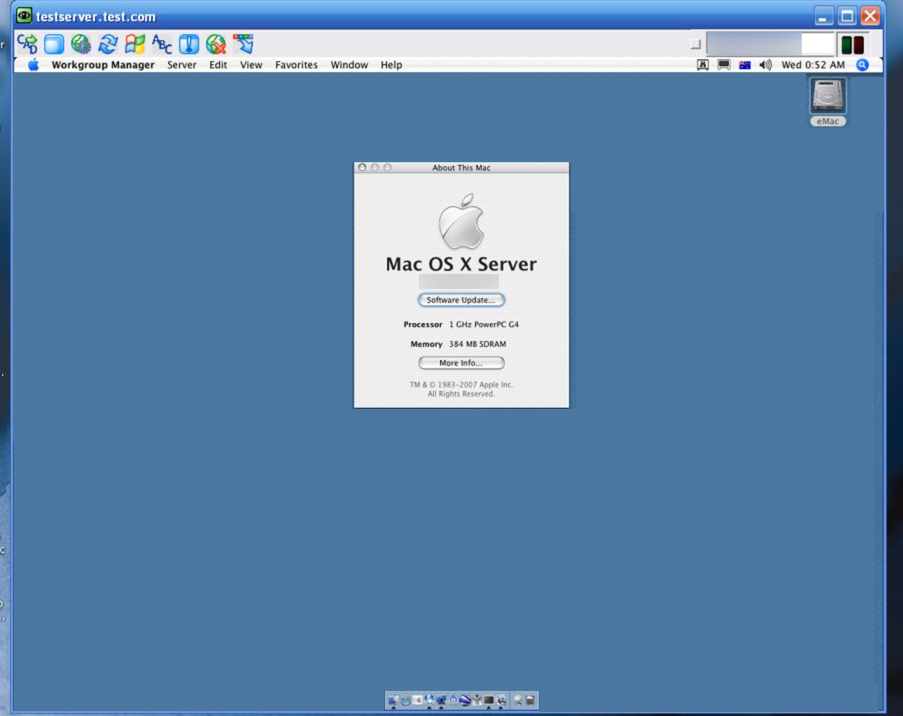Open Finder from the Dock
The image size is (903, 716).
pyautogui.click(x=393, y=700)
